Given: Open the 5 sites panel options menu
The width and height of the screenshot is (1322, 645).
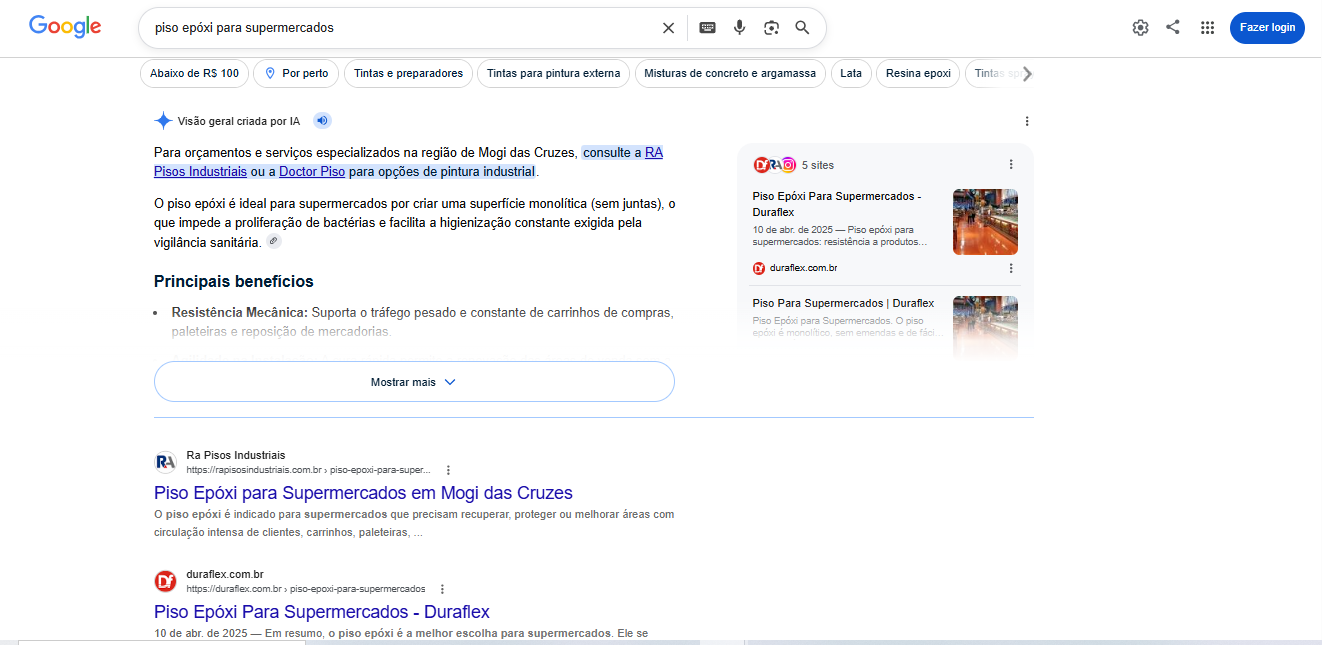Looking at the screenshot, I should click(1011, 165).
